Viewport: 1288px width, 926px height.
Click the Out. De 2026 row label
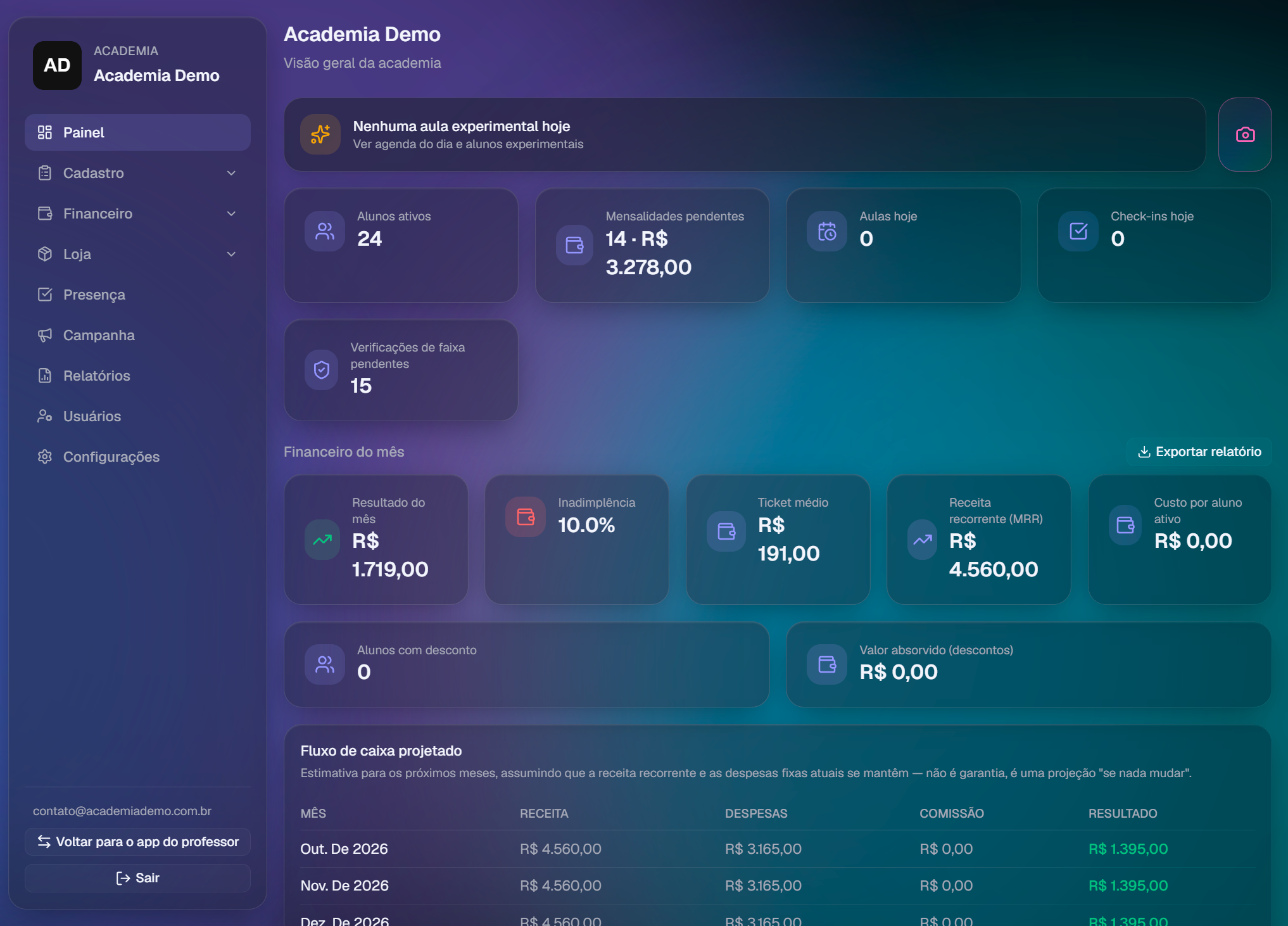344,849
